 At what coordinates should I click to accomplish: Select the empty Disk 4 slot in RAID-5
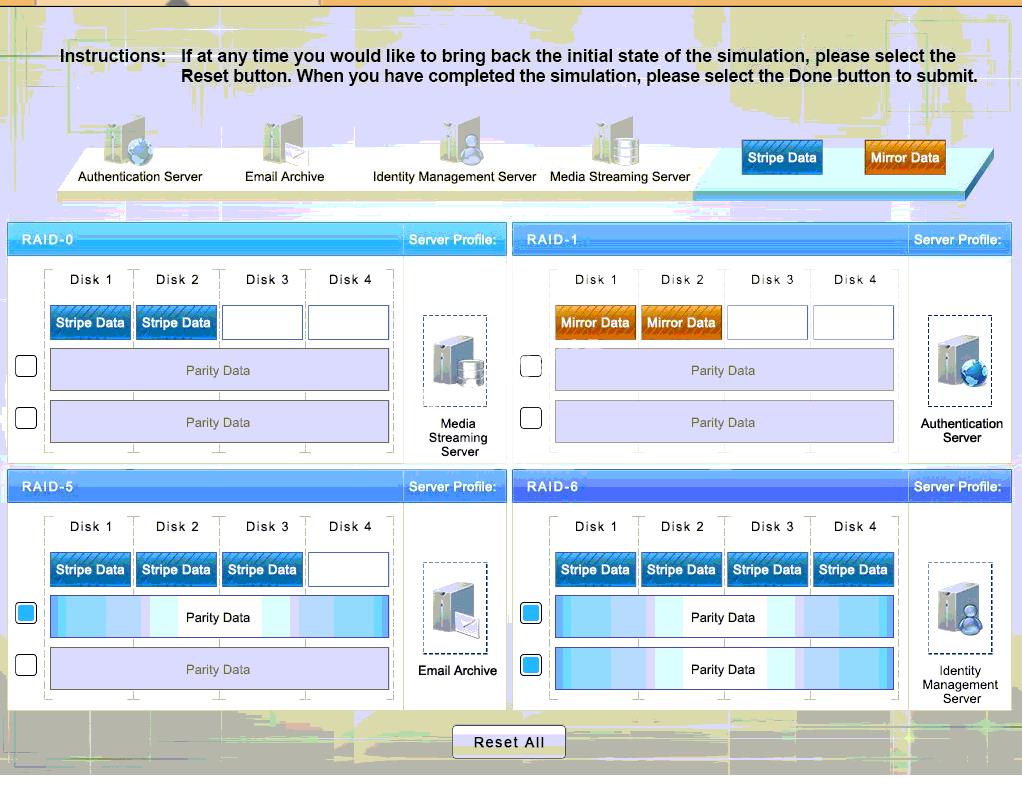coord(348,570)
